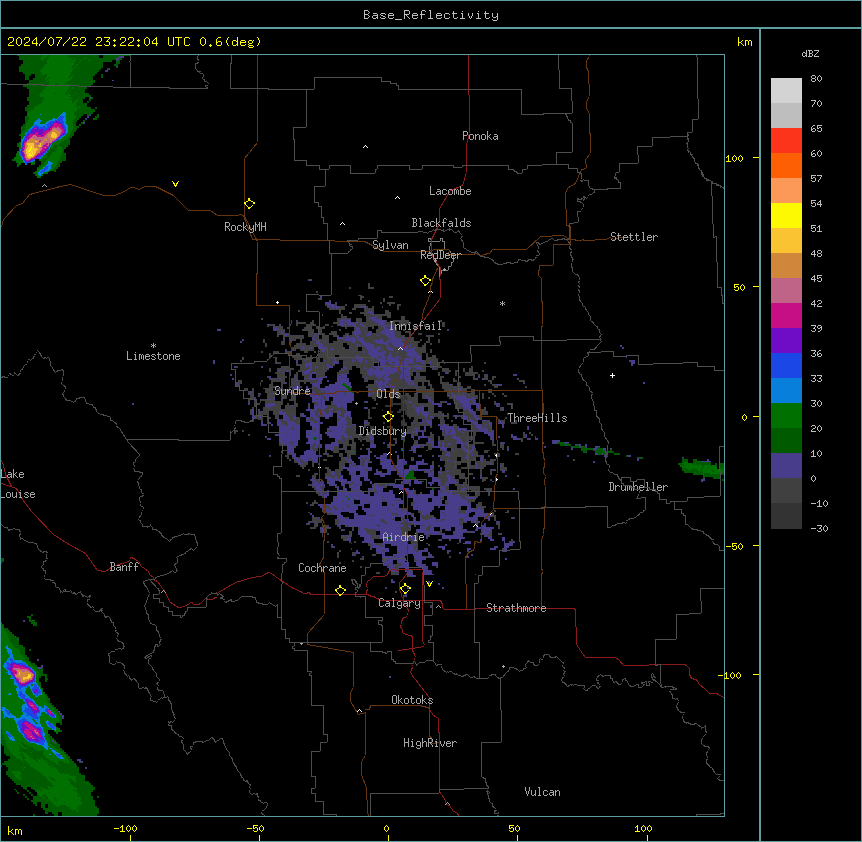Click the Innisfail town label
The image size is (862, 842).
click(x=416, y=326)
